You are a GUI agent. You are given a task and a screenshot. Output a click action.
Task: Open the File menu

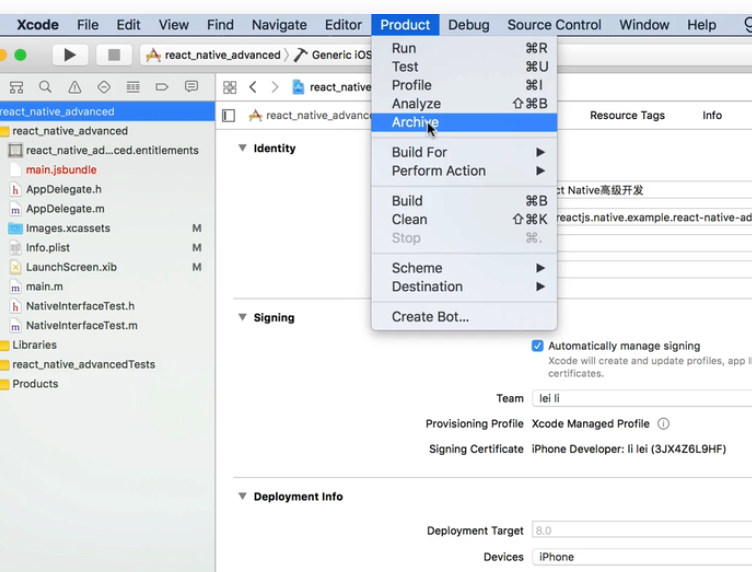tap(88, 25)
